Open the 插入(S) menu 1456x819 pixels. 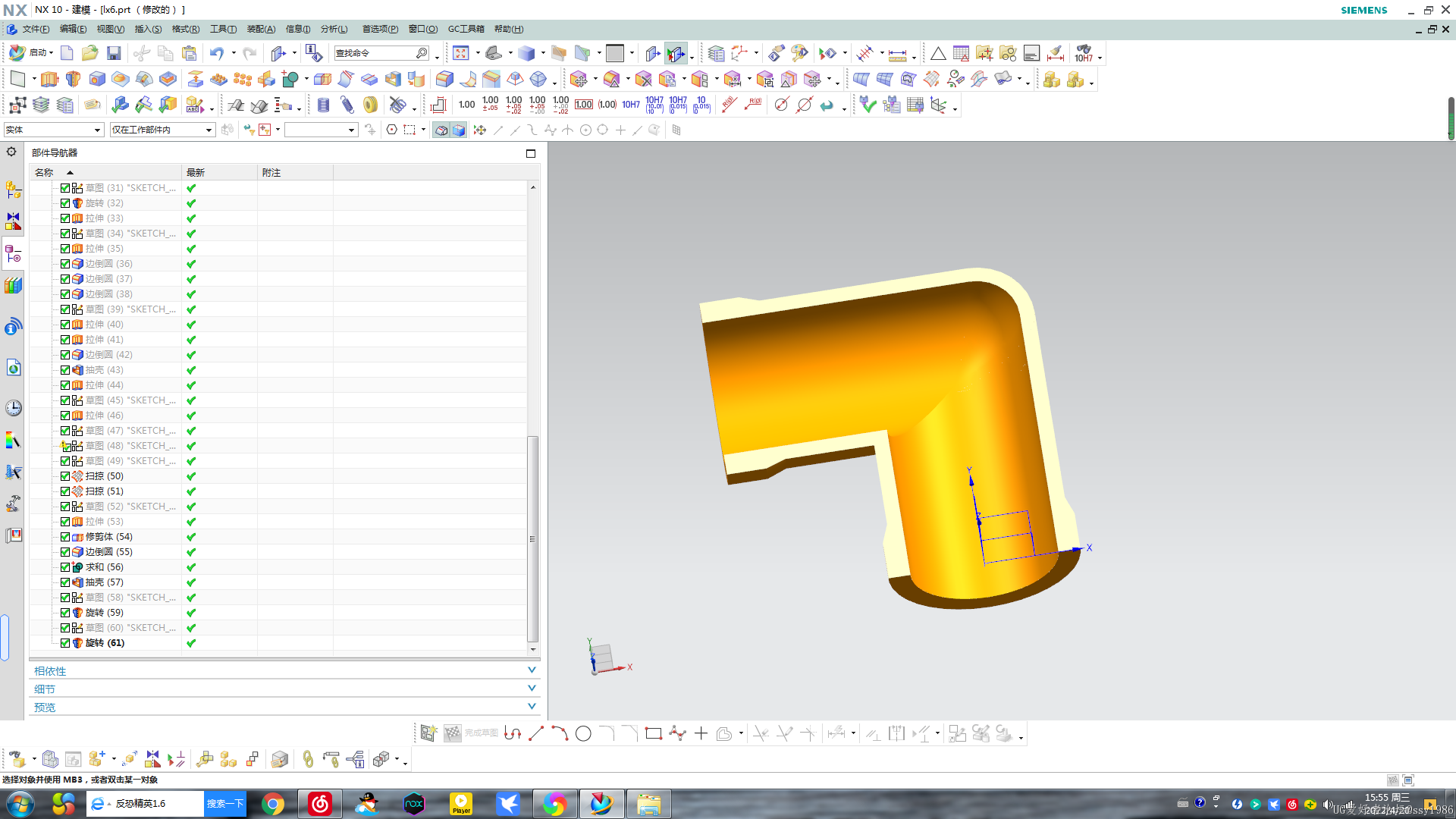[148, 29]
